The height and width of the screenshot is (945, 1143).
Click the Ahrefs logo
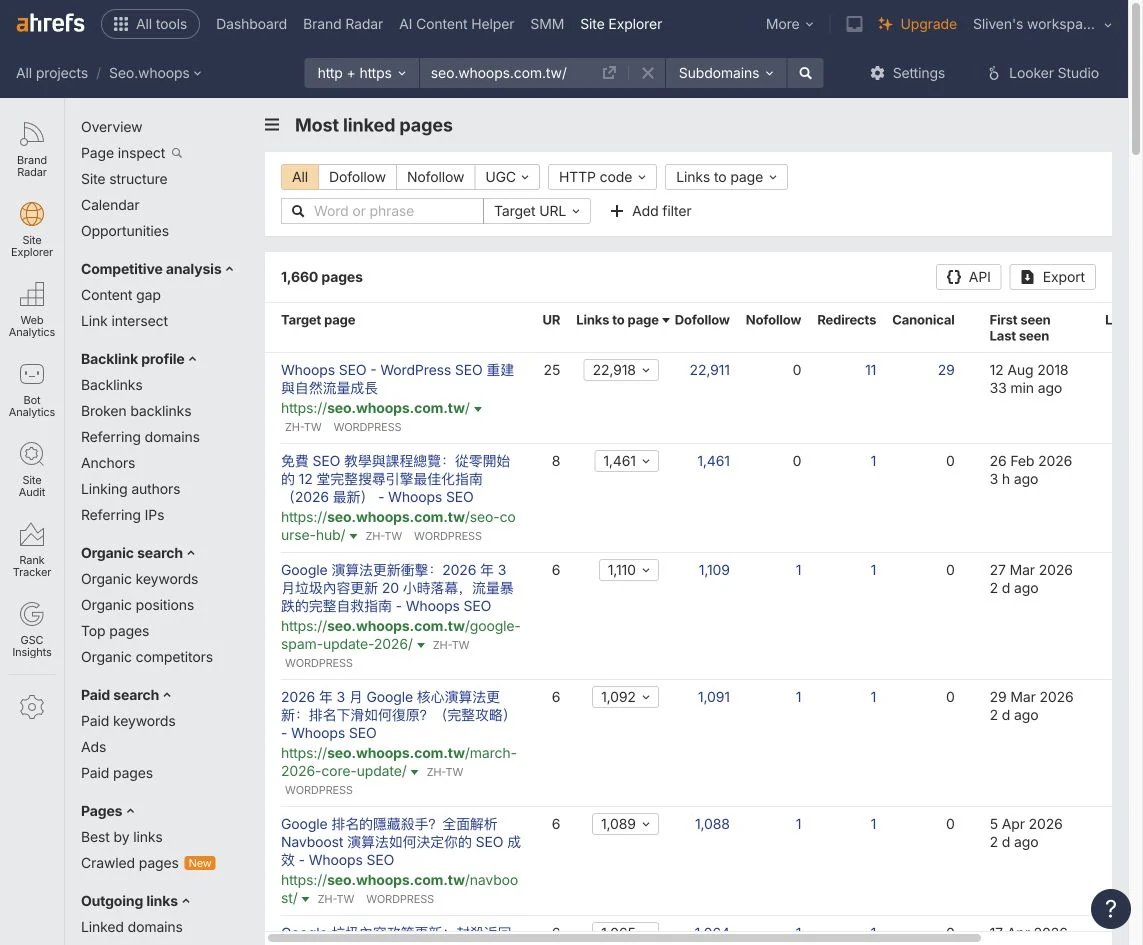(50, 23)
